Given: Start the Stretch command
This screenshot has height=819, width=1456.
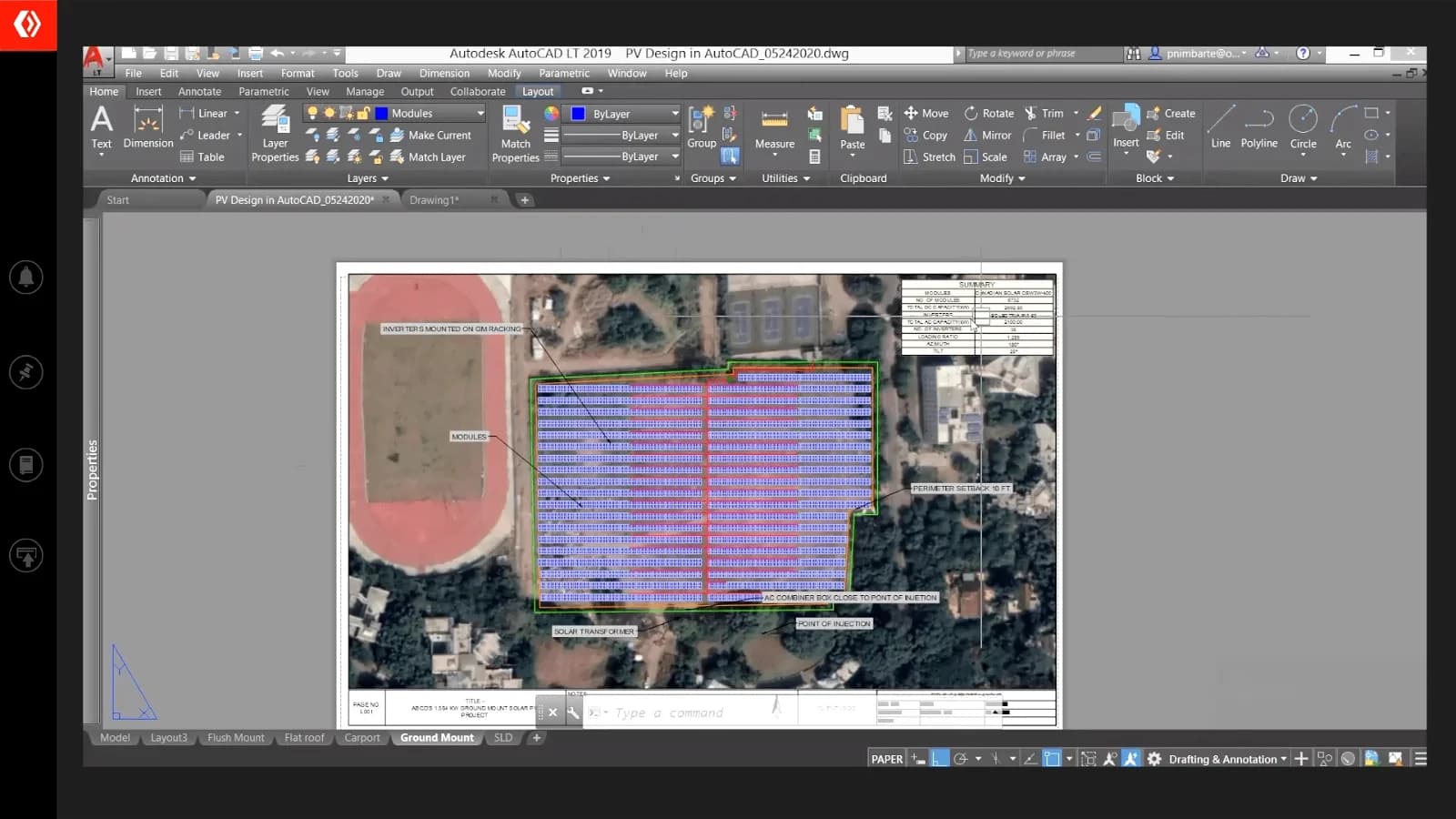Looking at the screenshot, I should 929,157.
